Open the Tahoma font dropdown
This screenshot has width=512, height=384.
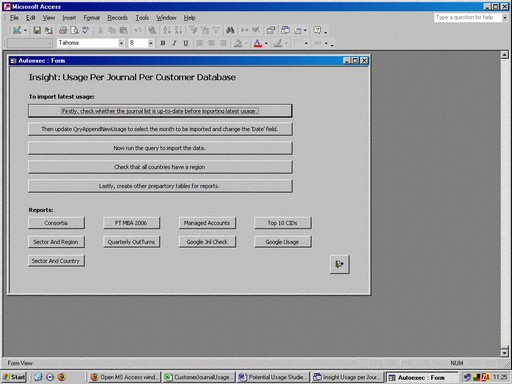tap(121, 43)
